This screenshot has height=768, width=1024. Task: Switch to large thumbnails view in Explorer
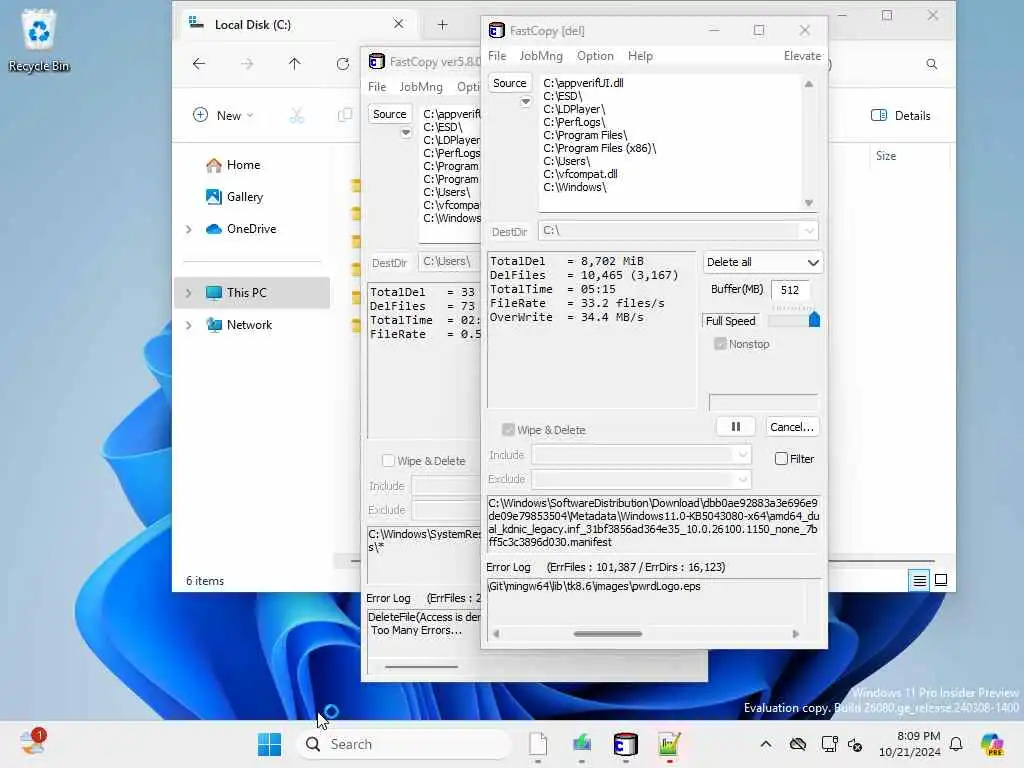tap(941, 580)
